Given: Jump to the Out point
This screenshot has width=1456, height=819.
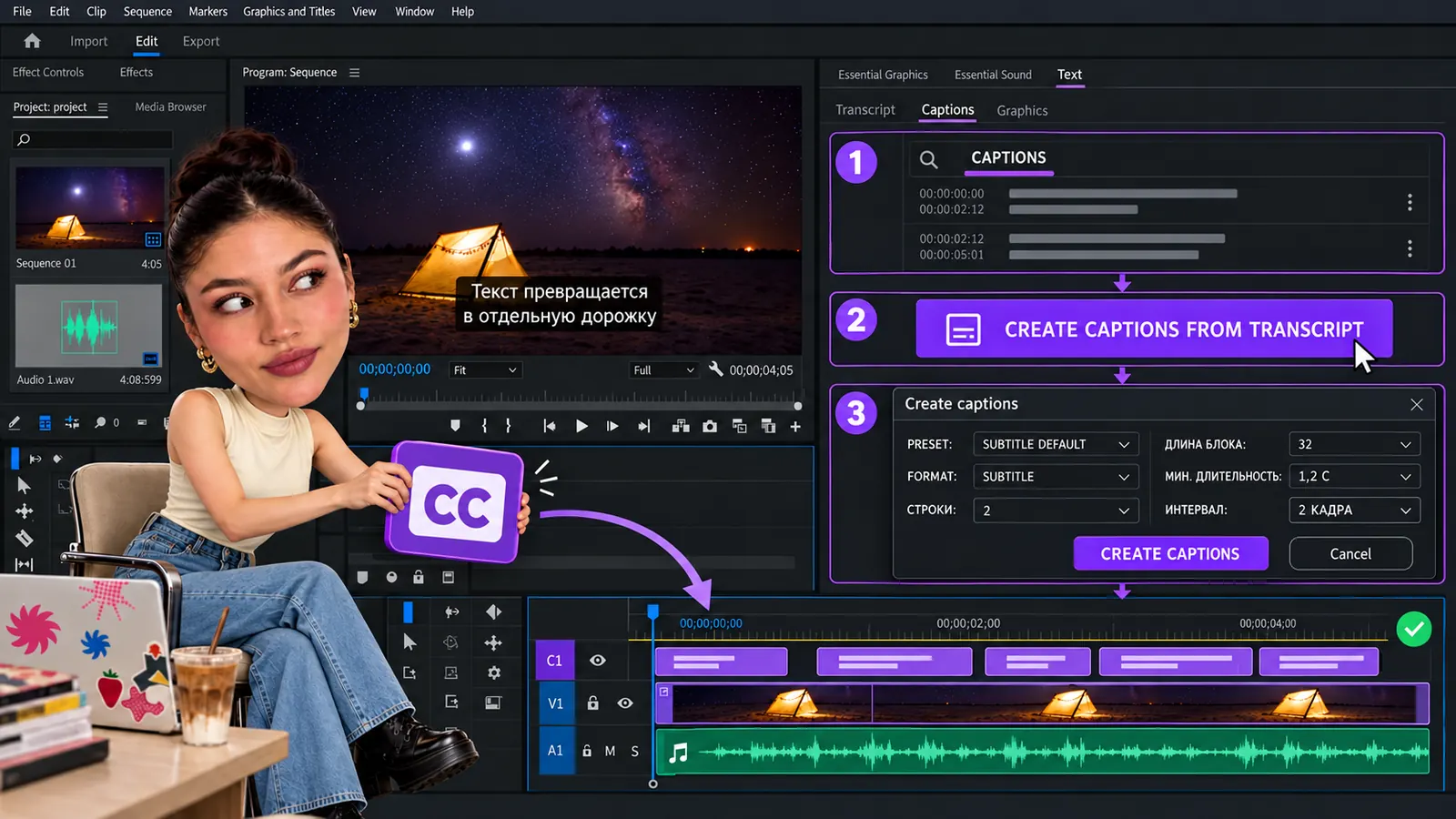Looking at the screenshot, I should pyautogui.click(x=644, y=426).
